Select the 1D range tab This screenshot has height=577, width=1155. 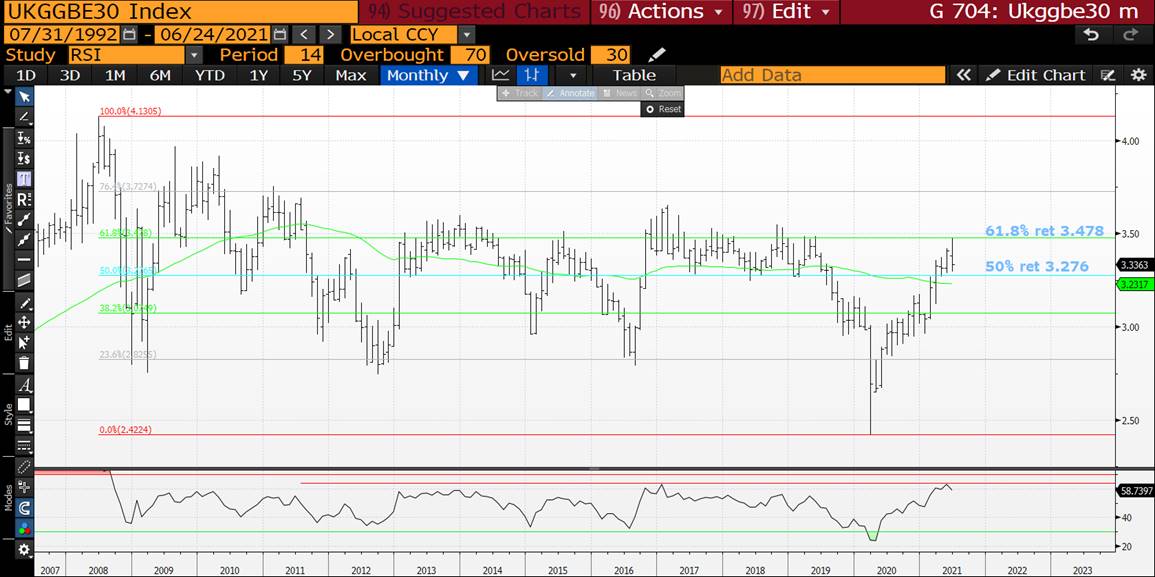coord(27,75)
